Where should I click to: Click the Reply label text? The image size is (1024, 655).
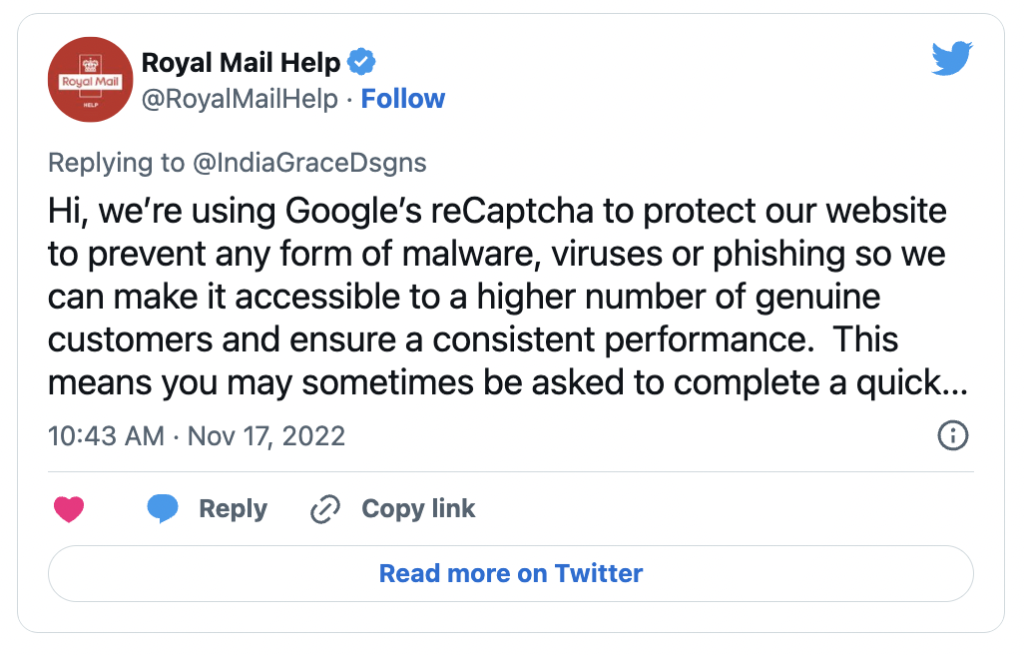tap(233, 509)
